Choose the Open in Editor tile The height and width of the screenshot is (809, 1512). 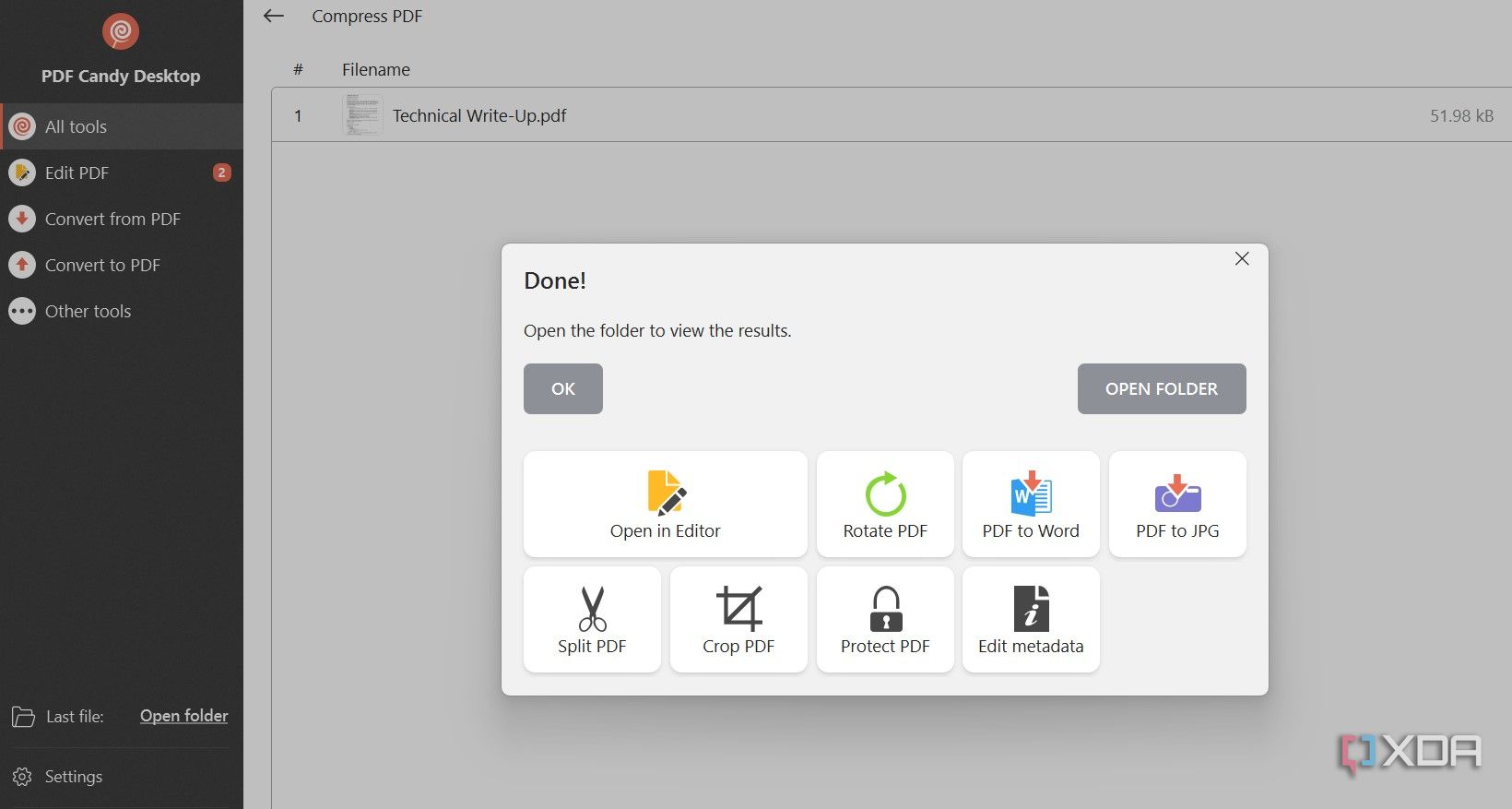click(x=665, y=504)
